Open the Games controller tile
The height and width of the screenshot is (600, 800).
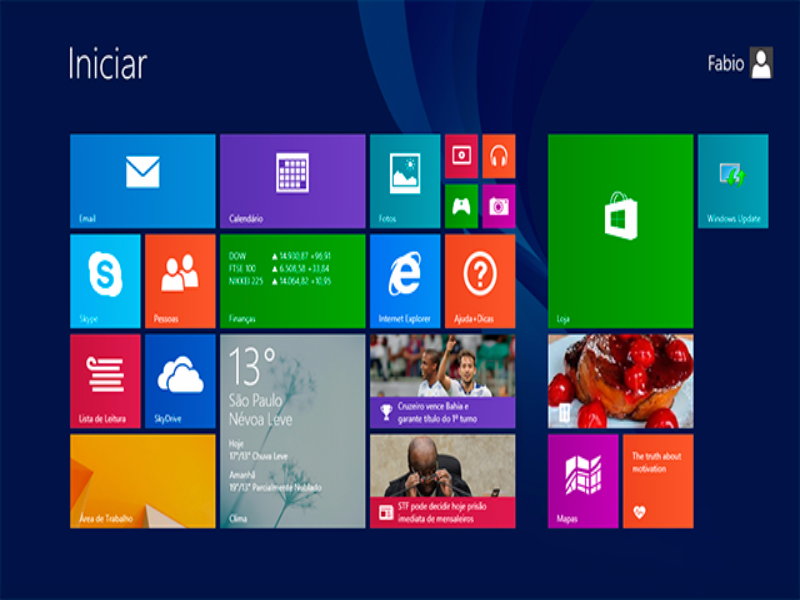[461, 206]
